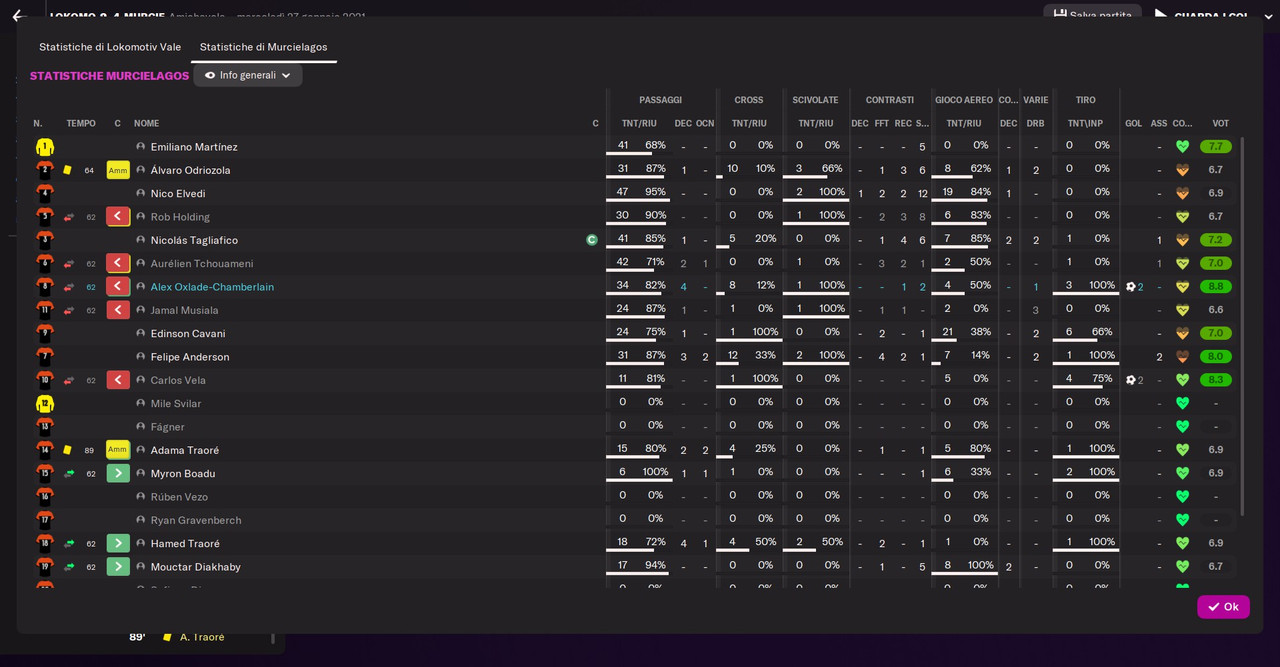Click the OCN column header
The height and width of the screenshot is (667, 1280).
pos(705,124)
